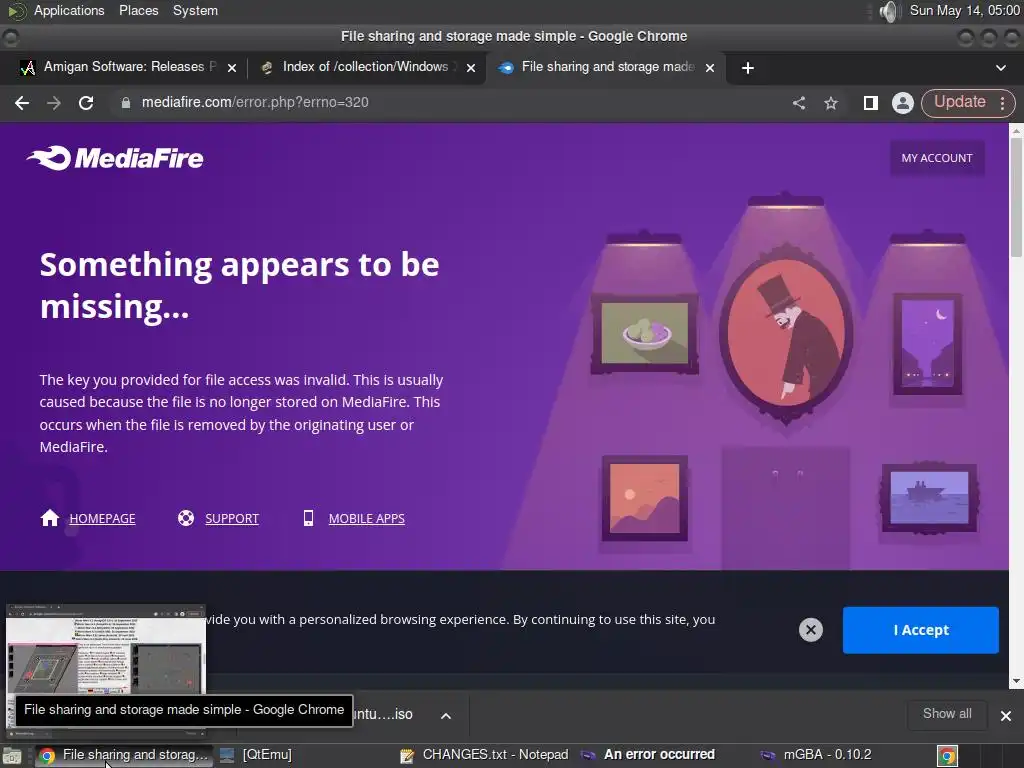Accept cookies with I Accept button
Screen dimensions: 1024x768
tap(920, 630)
